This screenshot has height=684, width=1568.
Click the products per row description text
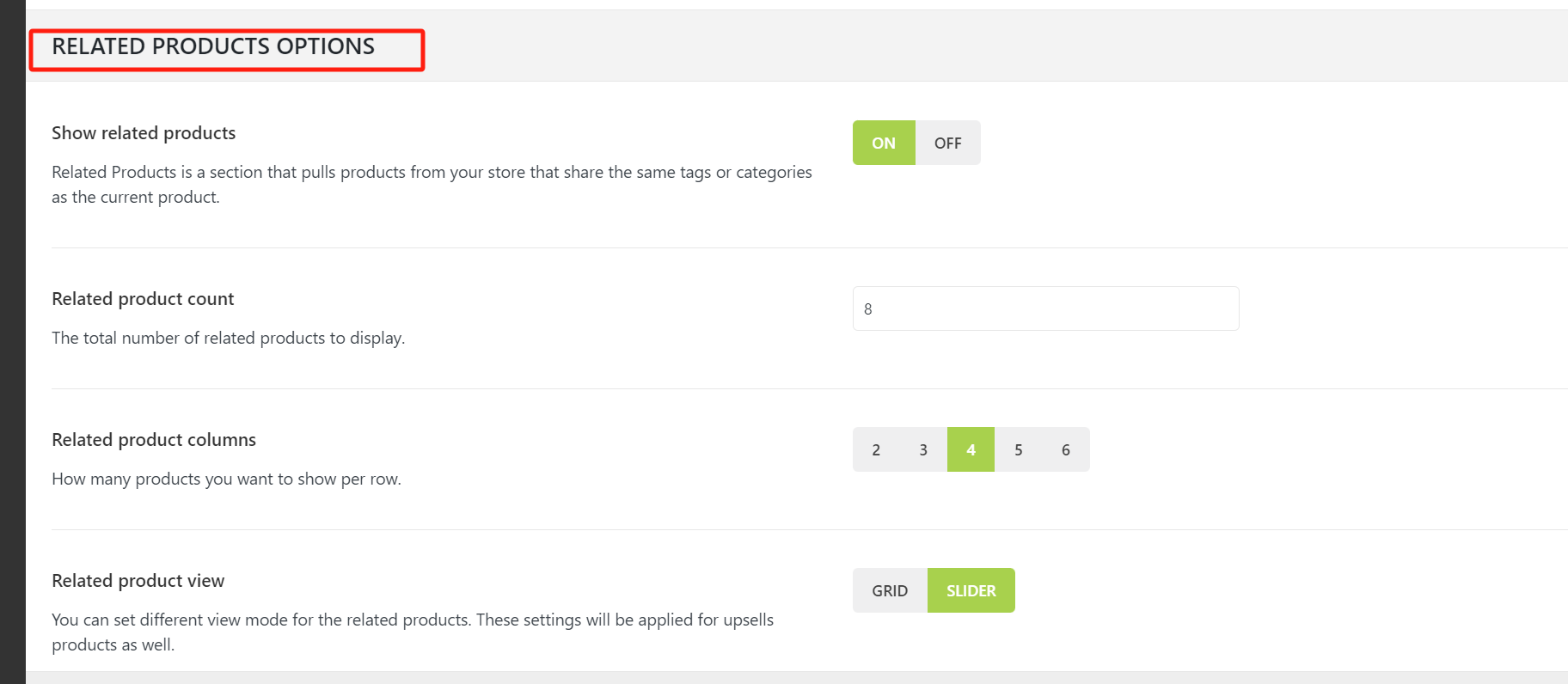click(x=226, y=479)
